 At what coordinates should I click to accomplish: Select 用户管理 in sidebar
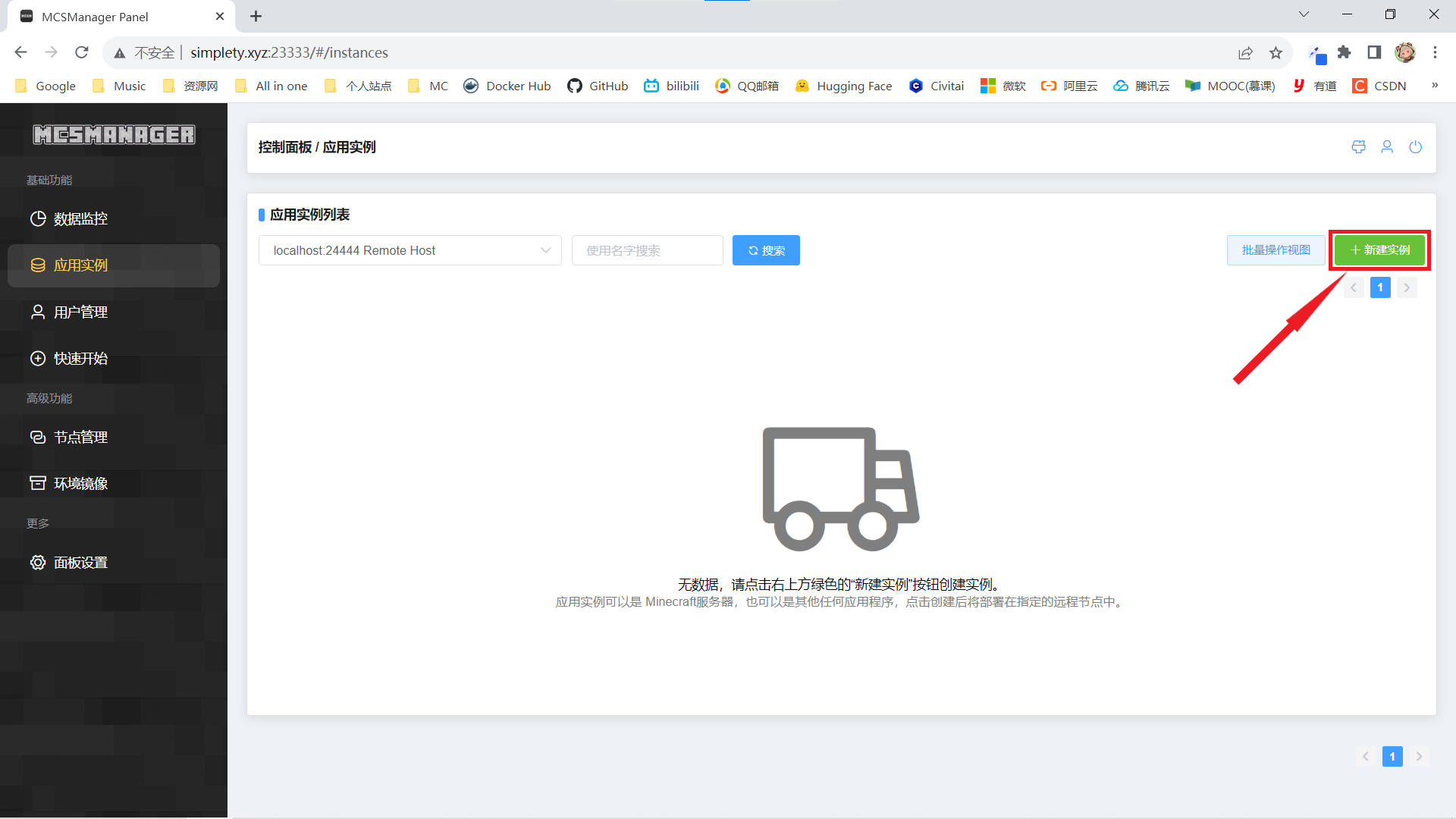(80, 312)
